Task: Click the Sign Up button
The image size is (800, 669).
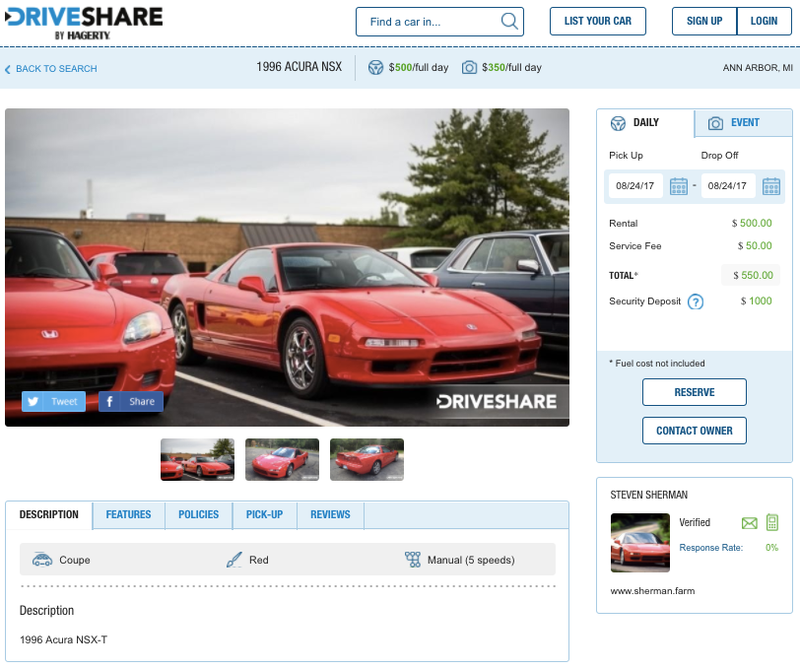Action: [704, 21]
